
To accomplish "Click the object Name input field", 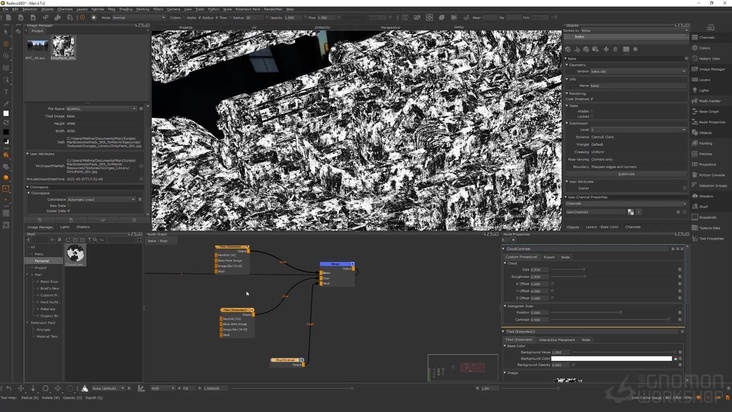I will point(638,86).
